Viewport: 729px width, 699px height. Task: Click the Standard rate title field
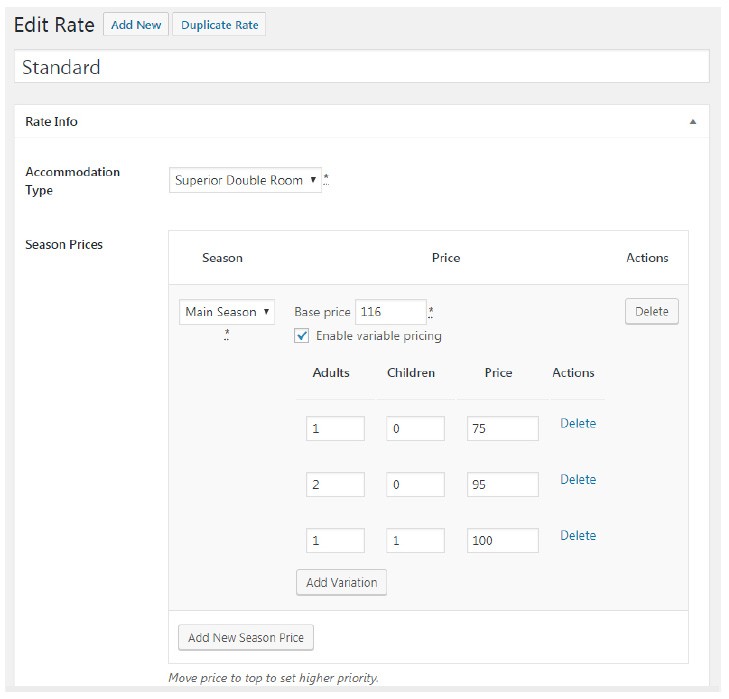tap(362, 67)
